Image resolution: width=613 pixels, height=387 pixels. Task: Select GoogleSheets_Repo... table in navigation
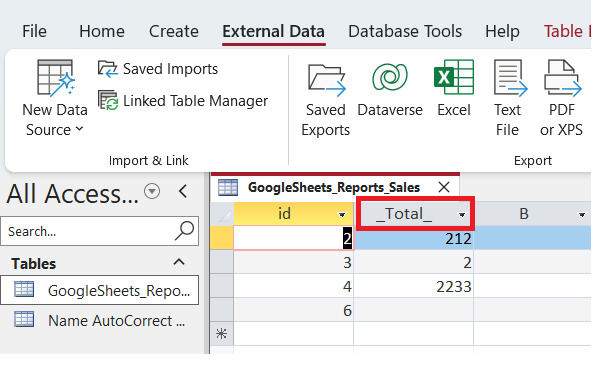(x=99, y=290)
